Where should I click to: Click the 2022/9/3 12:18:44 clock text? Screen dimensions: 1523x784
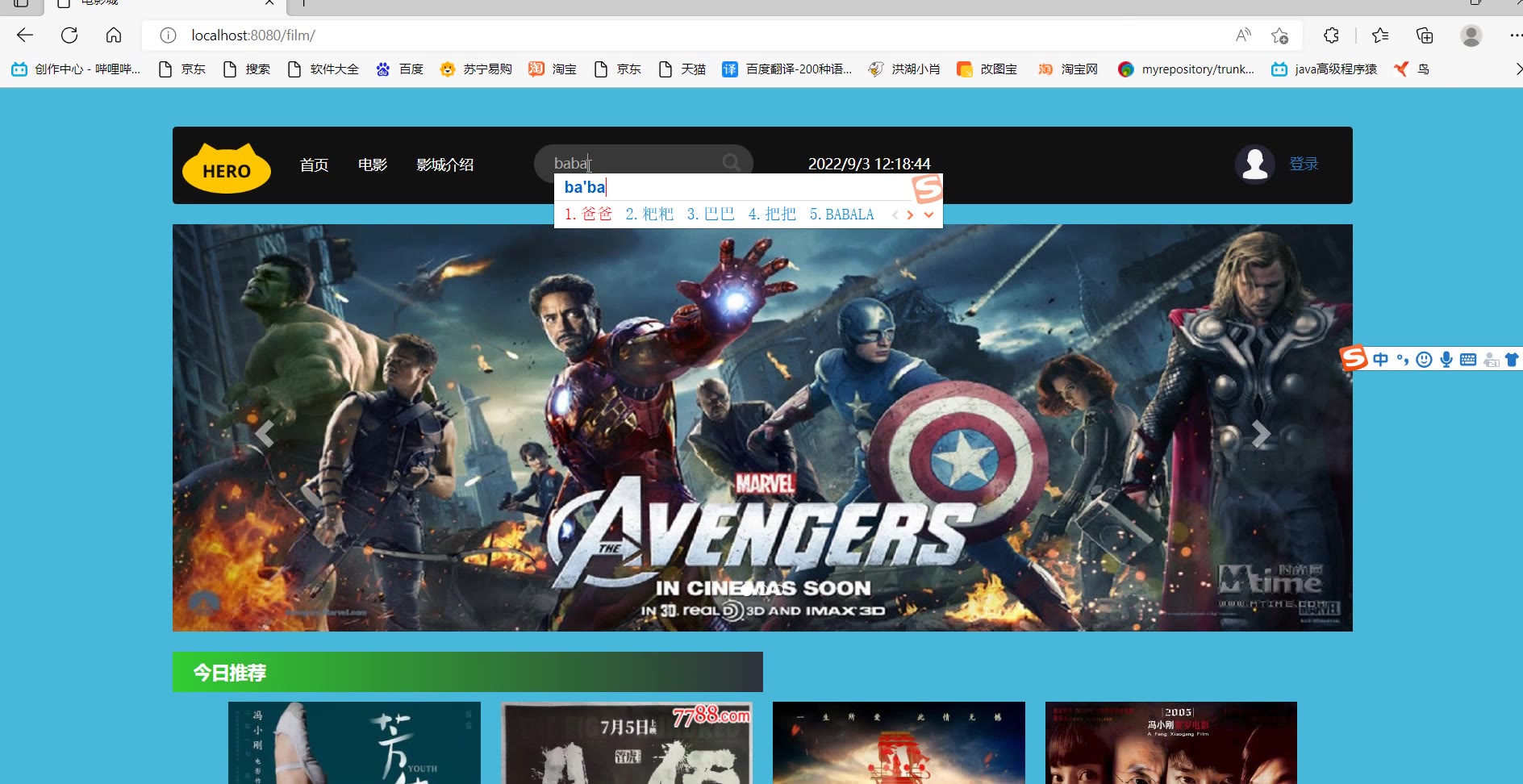tap(870, 164)
